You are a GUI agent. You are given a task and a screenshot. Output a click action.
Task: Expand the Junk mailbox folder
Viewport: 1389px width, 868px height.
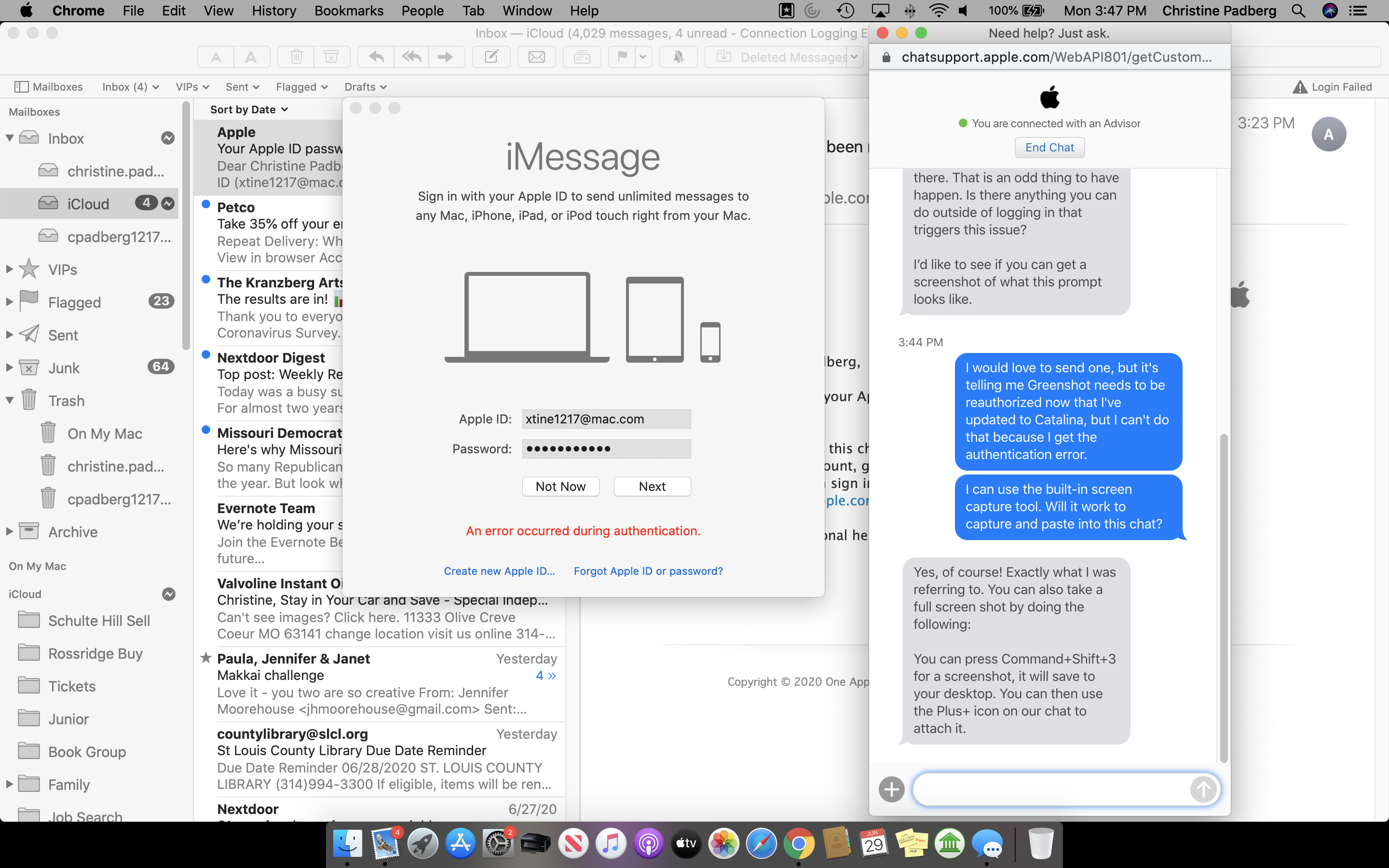click(x=10, y=367)
